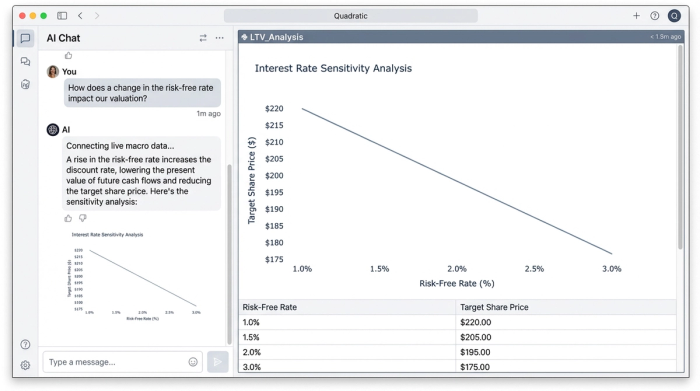Toggle the sidebar panel button in title bar
Screen dimensions: 700x391
point(62,16)
